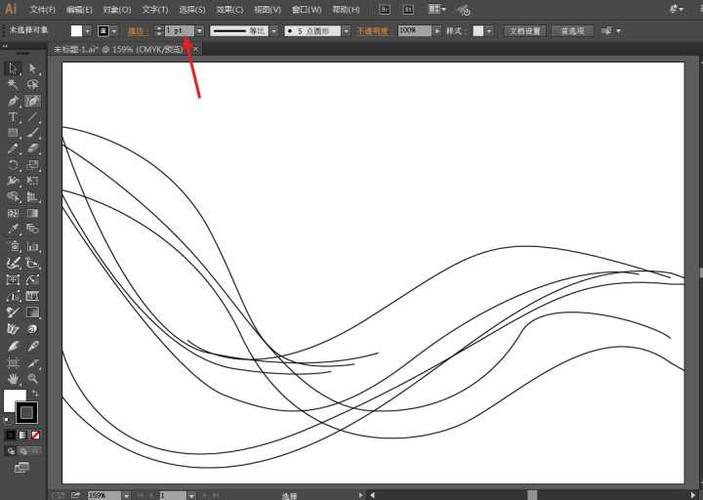703x500 pixels.
Task: Open the 文件(F) menu
Action: [x=43, y=9]
